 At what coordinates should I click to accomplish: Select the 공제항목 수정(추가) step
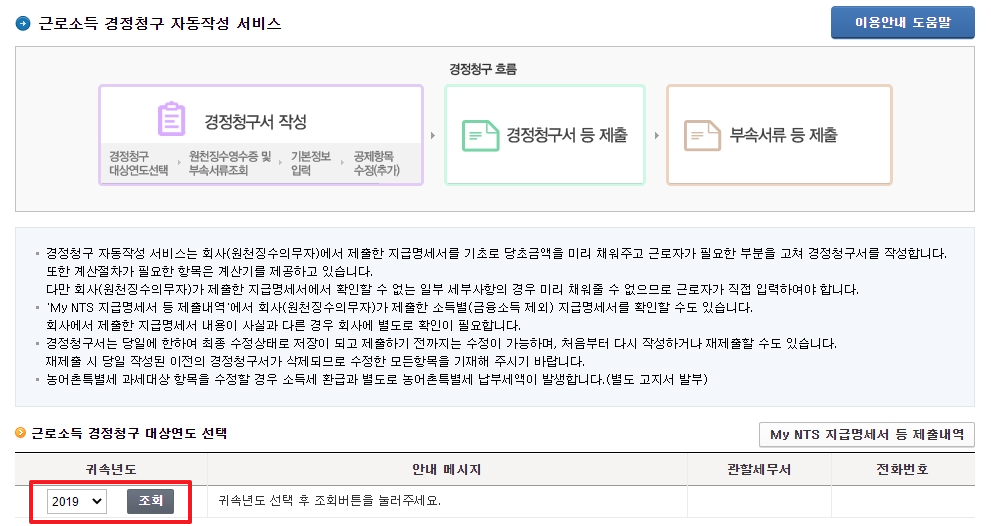376,163
